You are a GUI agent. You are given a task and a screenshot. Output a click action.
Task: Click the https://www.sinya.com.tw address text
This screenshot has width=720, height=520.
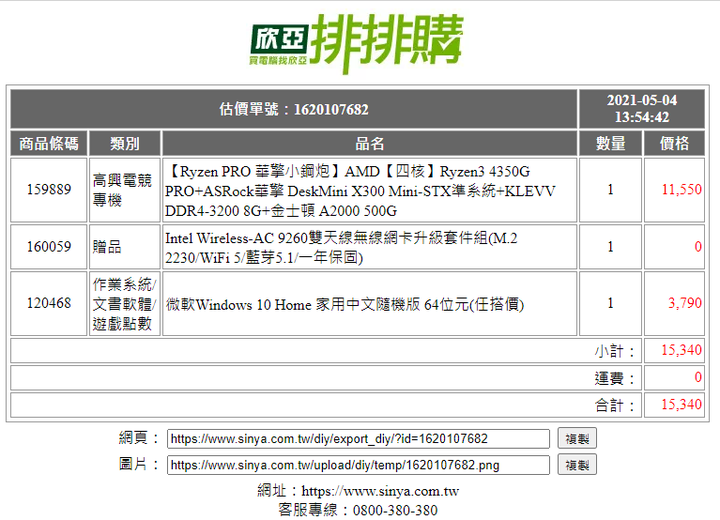coord(380,491)
